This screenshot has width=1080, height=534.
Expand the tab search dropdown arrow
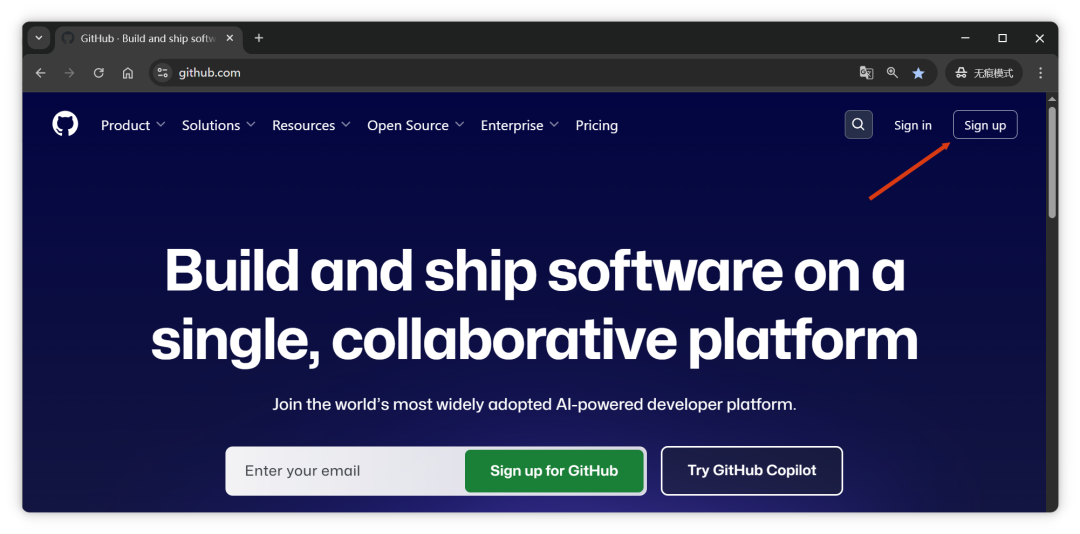point(39,38)
